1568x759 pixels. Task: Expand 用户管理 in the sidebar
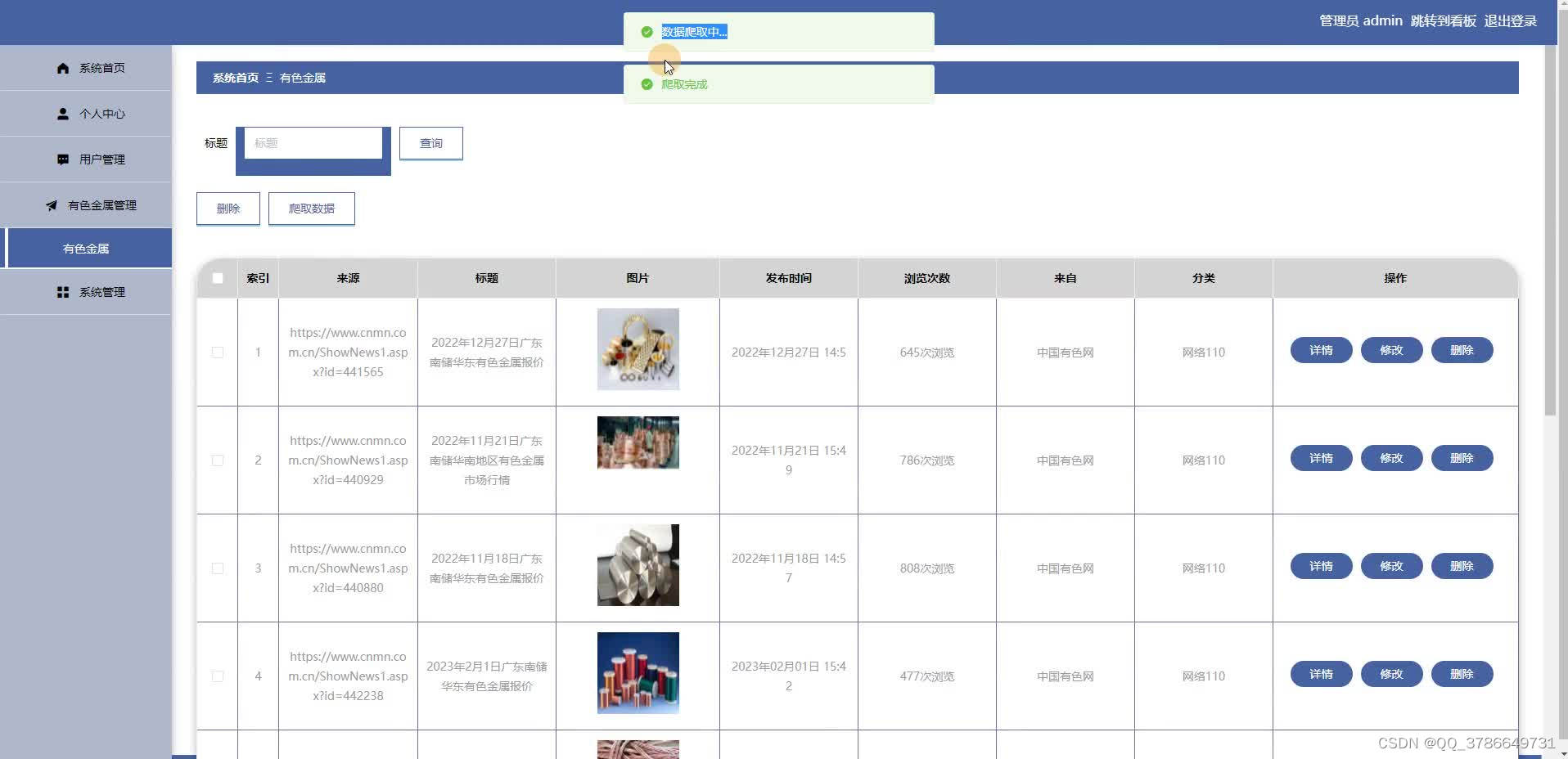point(86,159)
